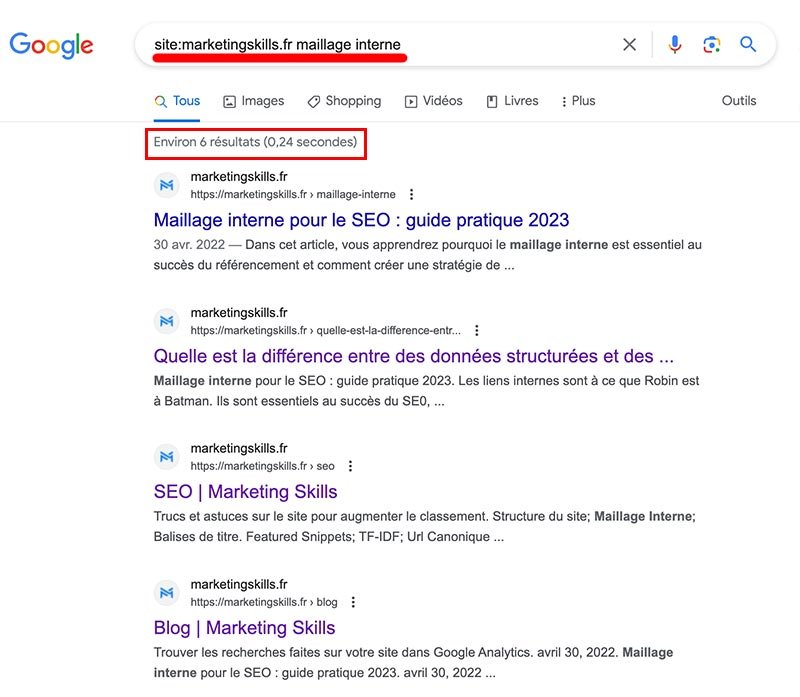
Task: Open the Outils search tools
Action: pyautogui.click(x=739, y=101)
